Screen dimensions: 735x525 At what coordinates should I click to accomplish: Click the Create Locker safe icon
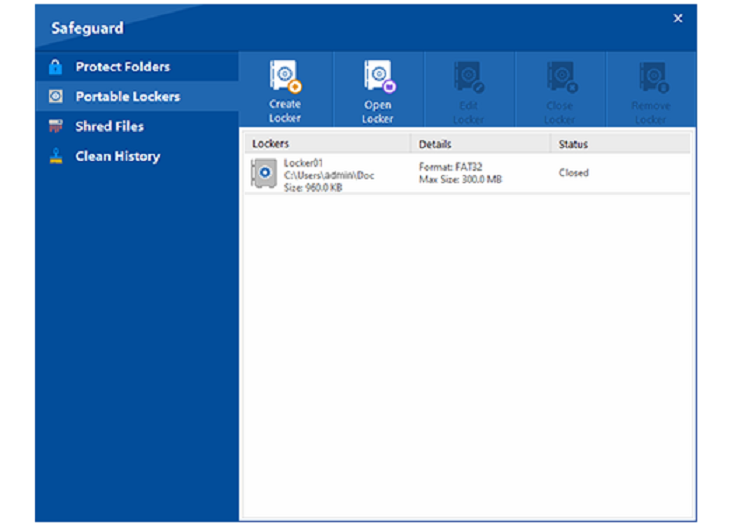coord(285,76)
